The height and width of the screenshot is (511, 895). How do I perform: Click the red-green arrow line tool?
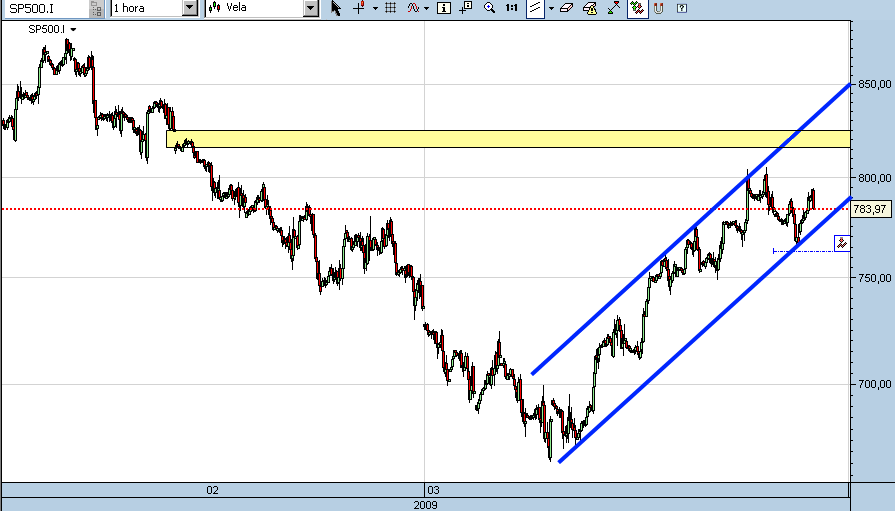tap(614, 8)
